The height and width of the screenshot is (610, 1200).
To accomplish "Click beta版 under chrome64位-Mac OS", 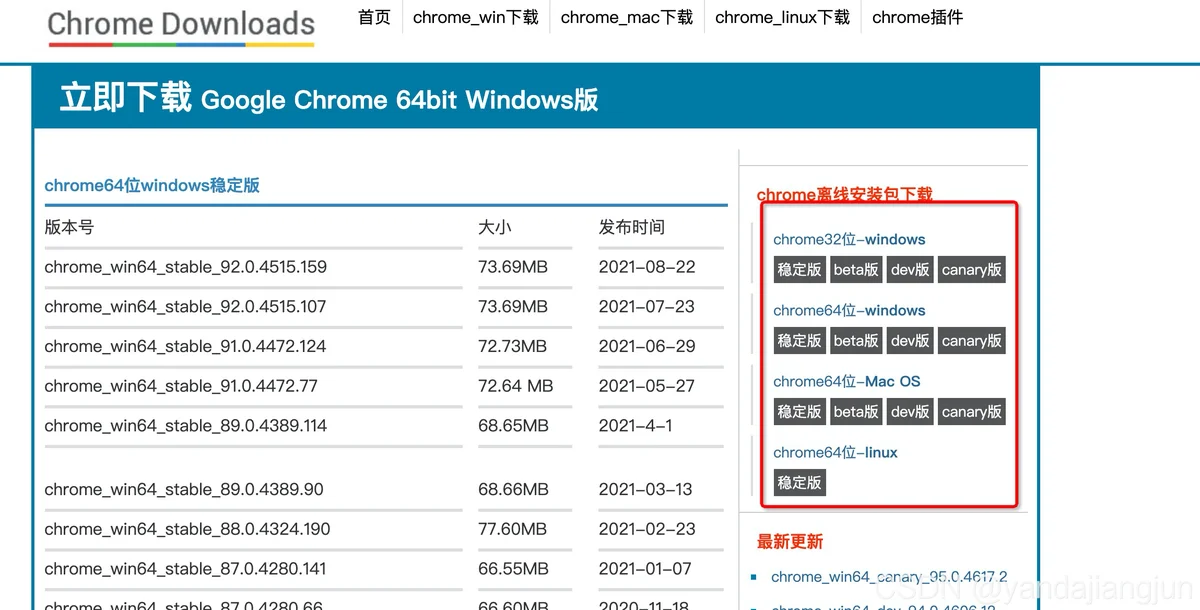I will pyautogui.click(x=856, y=412).
